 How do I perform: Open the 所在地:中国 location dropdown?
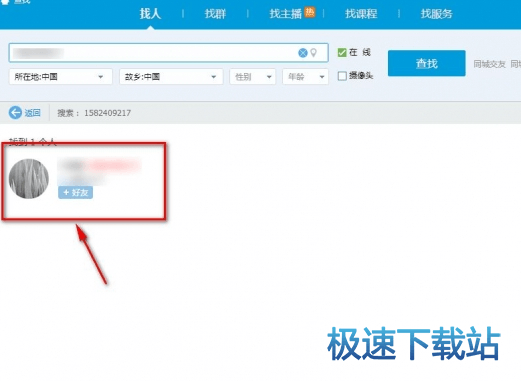coord(61,77)
